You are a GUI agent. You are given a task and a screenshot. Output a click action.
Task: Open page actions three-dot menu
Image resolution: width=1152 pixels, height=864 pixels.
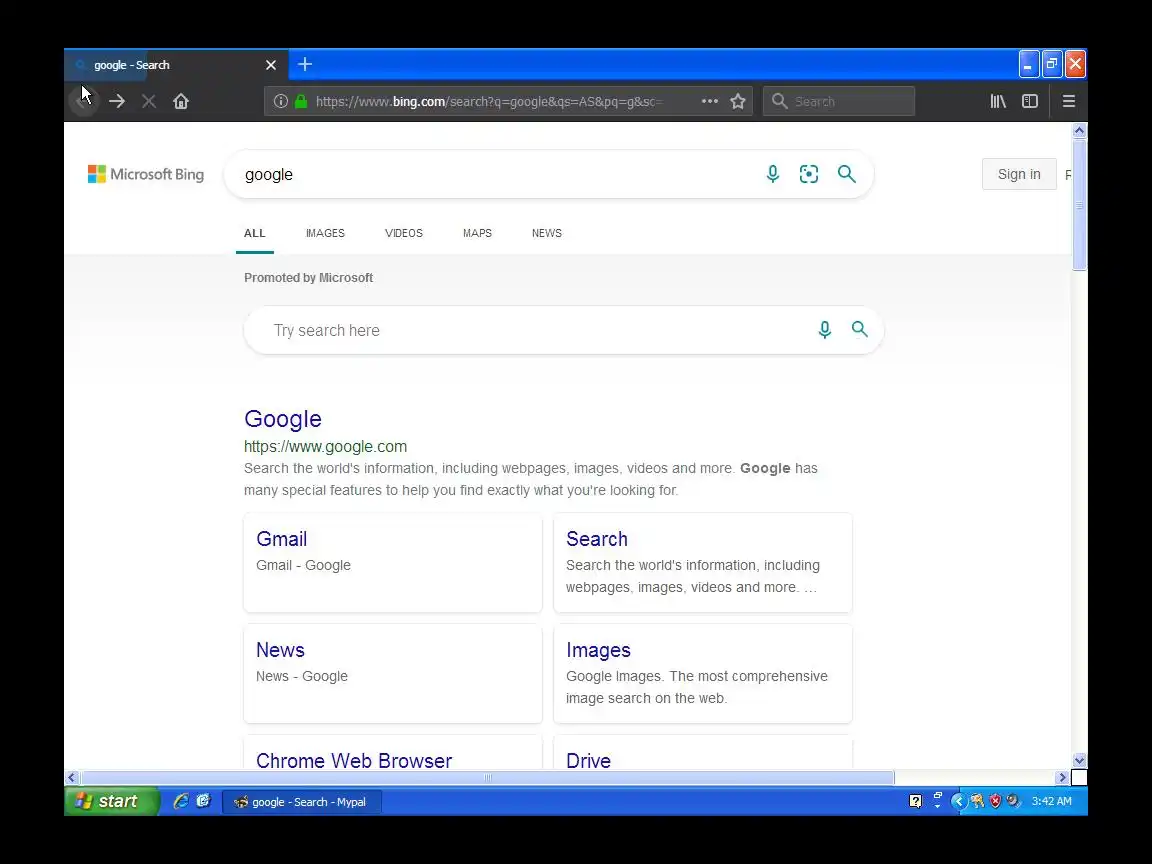tap(709, 101)
